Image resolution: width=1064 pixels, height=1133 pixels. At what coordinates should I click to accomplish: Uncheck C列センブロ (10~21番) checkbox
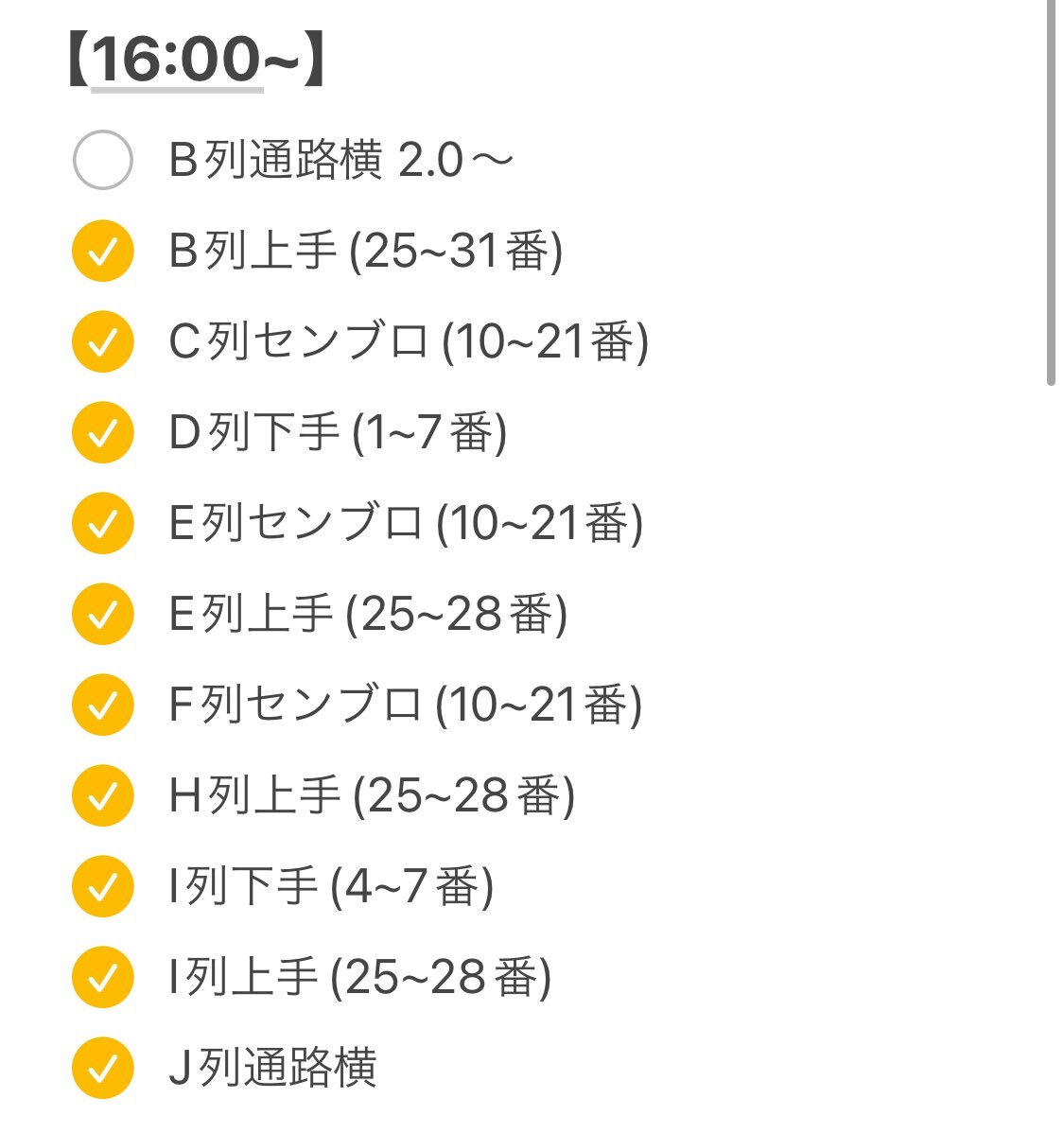(x=103, y=341)
